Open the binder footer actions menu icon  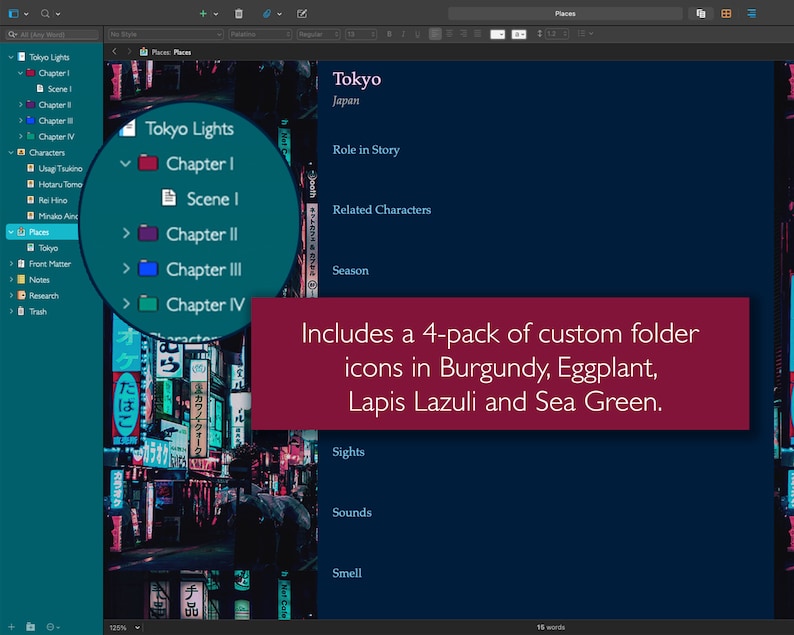click(53, 627)
